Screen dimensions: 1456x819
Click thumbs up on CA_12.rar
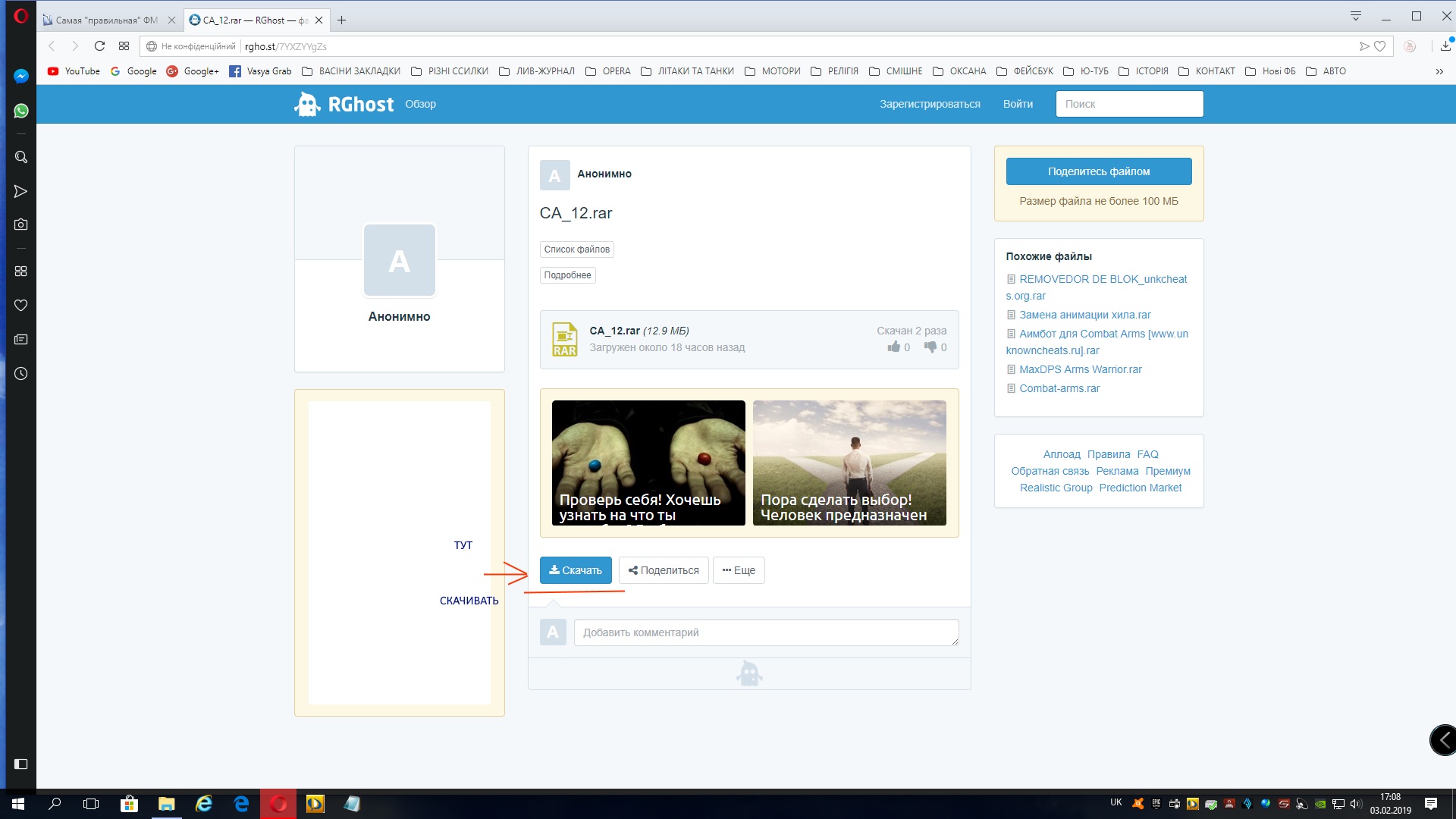coord(894,347)
